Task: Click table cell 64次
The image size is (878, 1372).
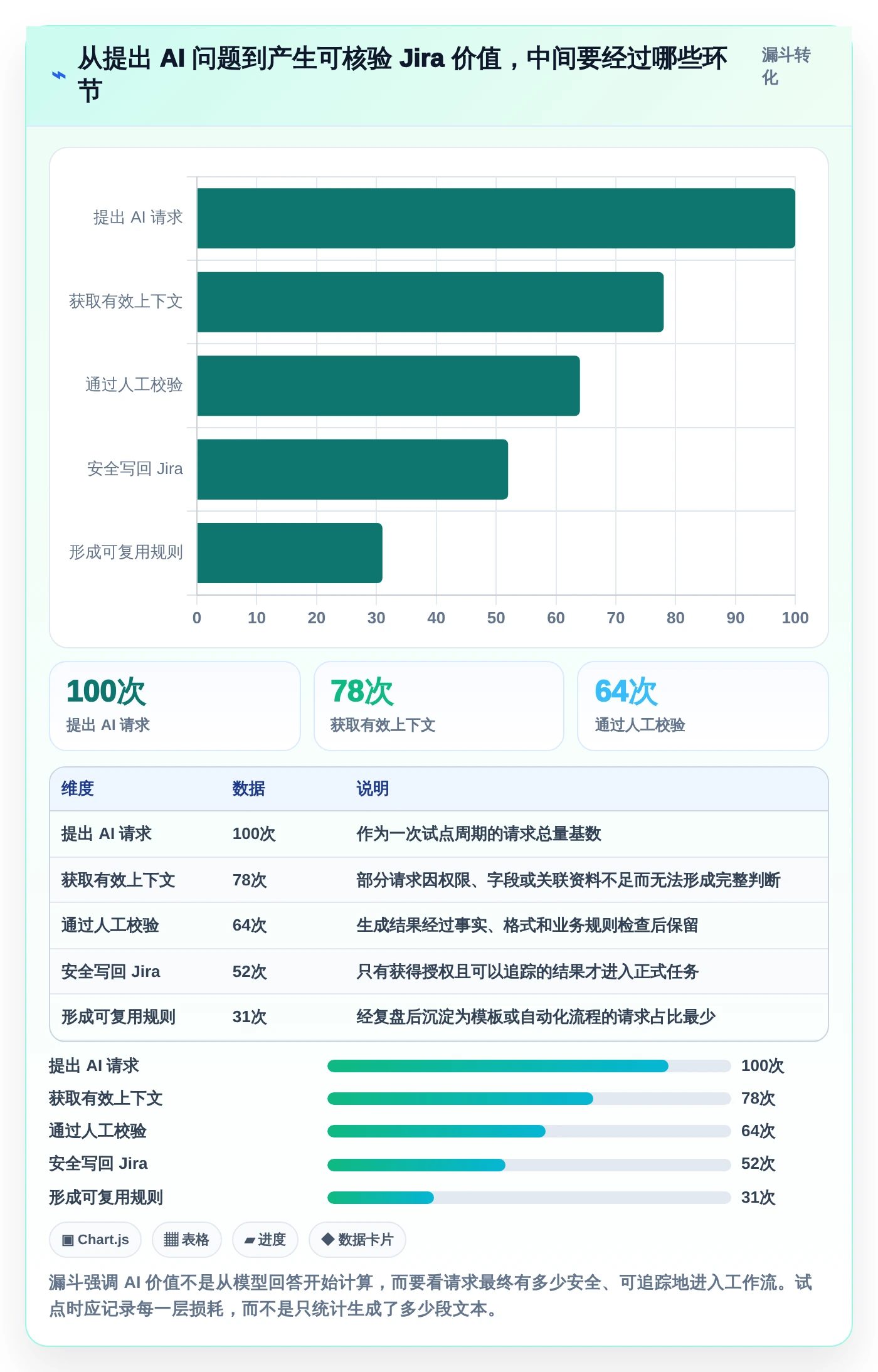Action: tap(250, 925)
